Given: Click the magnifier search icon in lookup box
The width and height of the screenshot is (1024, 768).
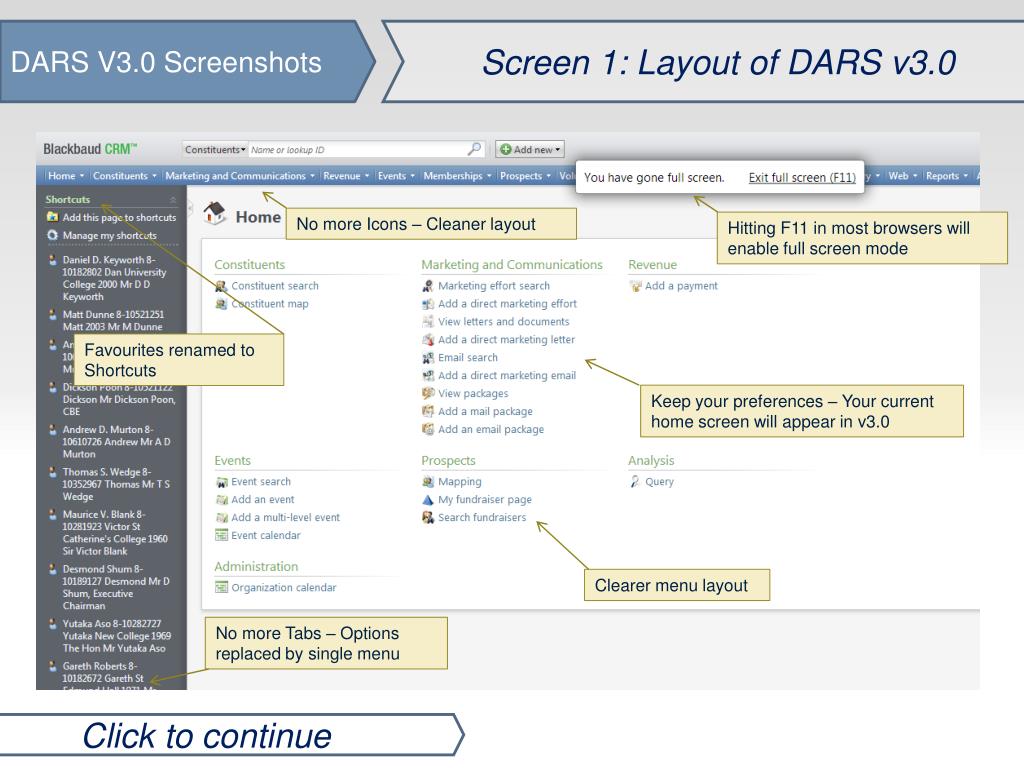Looking at the screenshot, I should point(474,149).
